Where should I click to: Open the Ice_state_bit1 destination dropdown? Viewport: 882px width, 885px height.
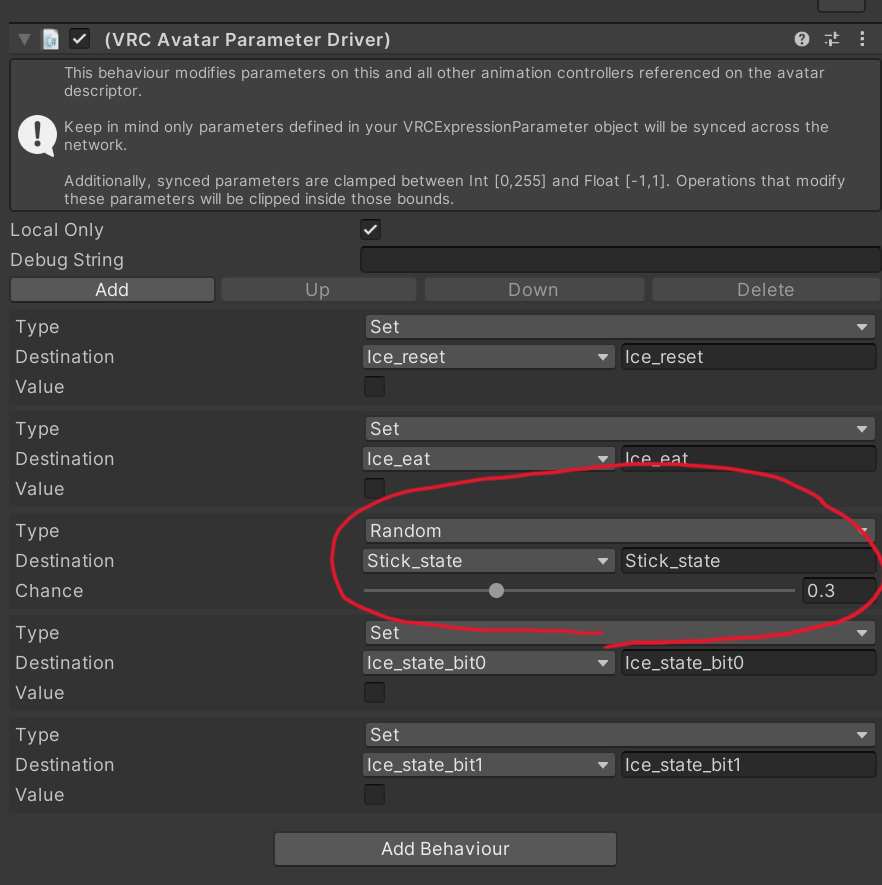pos(489,765)
